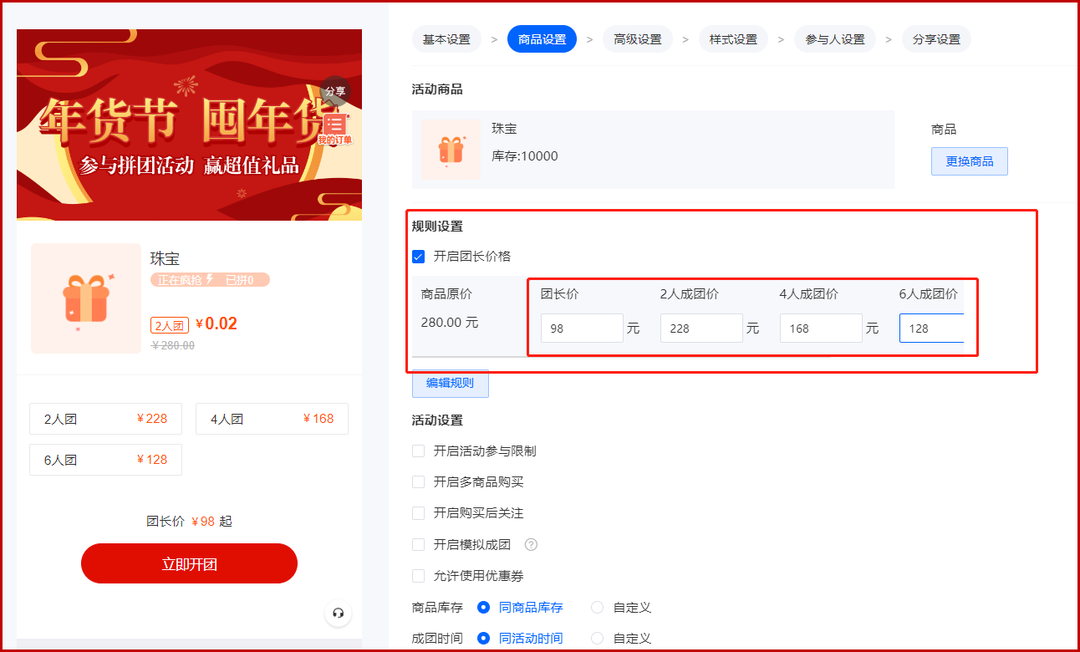
Task: Open 我的订单 from the banner icon
Action: tap(335, 130)
